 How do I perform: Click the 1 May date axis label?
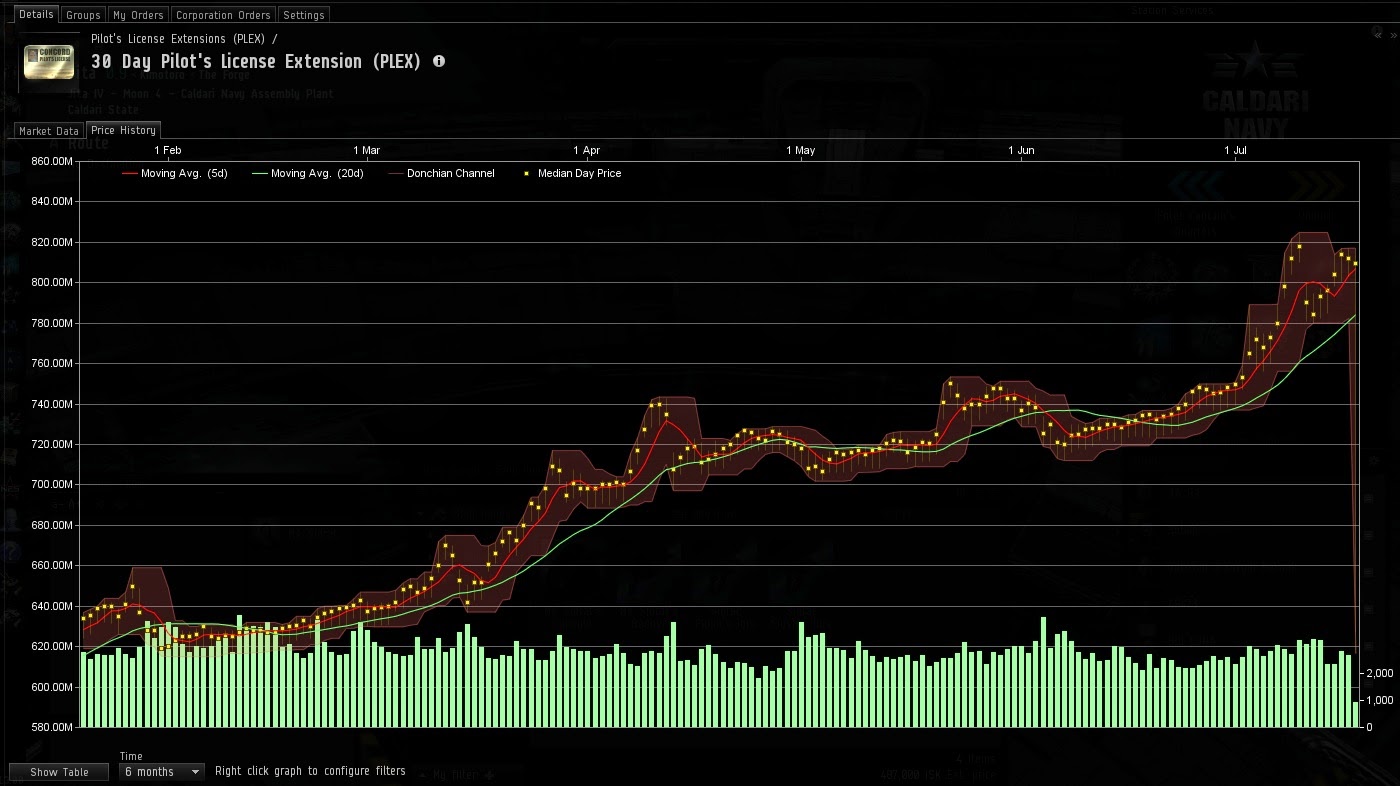[x=801, y=150]
